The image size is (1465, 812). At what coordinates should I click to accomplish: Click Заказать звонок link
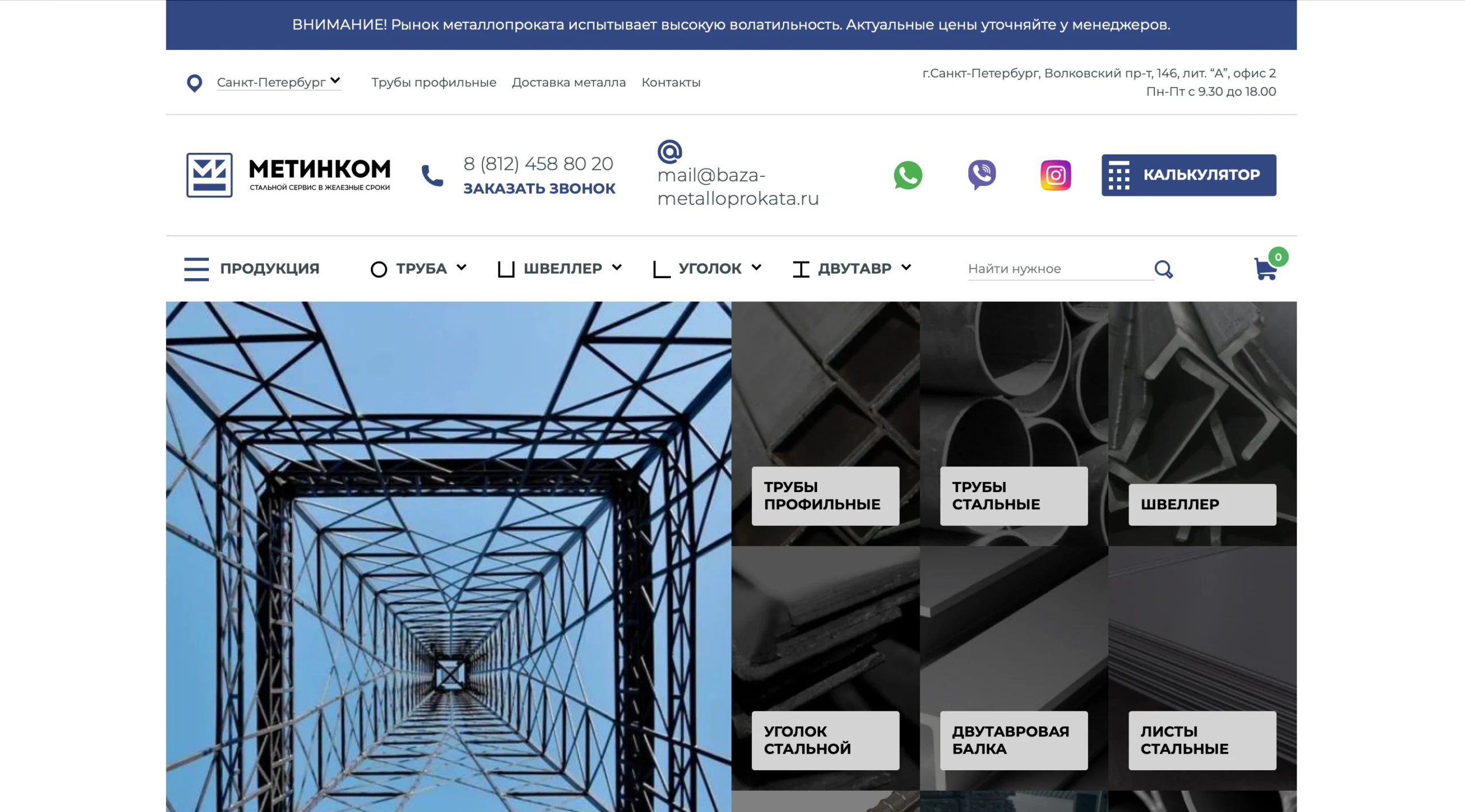point(539,188)
